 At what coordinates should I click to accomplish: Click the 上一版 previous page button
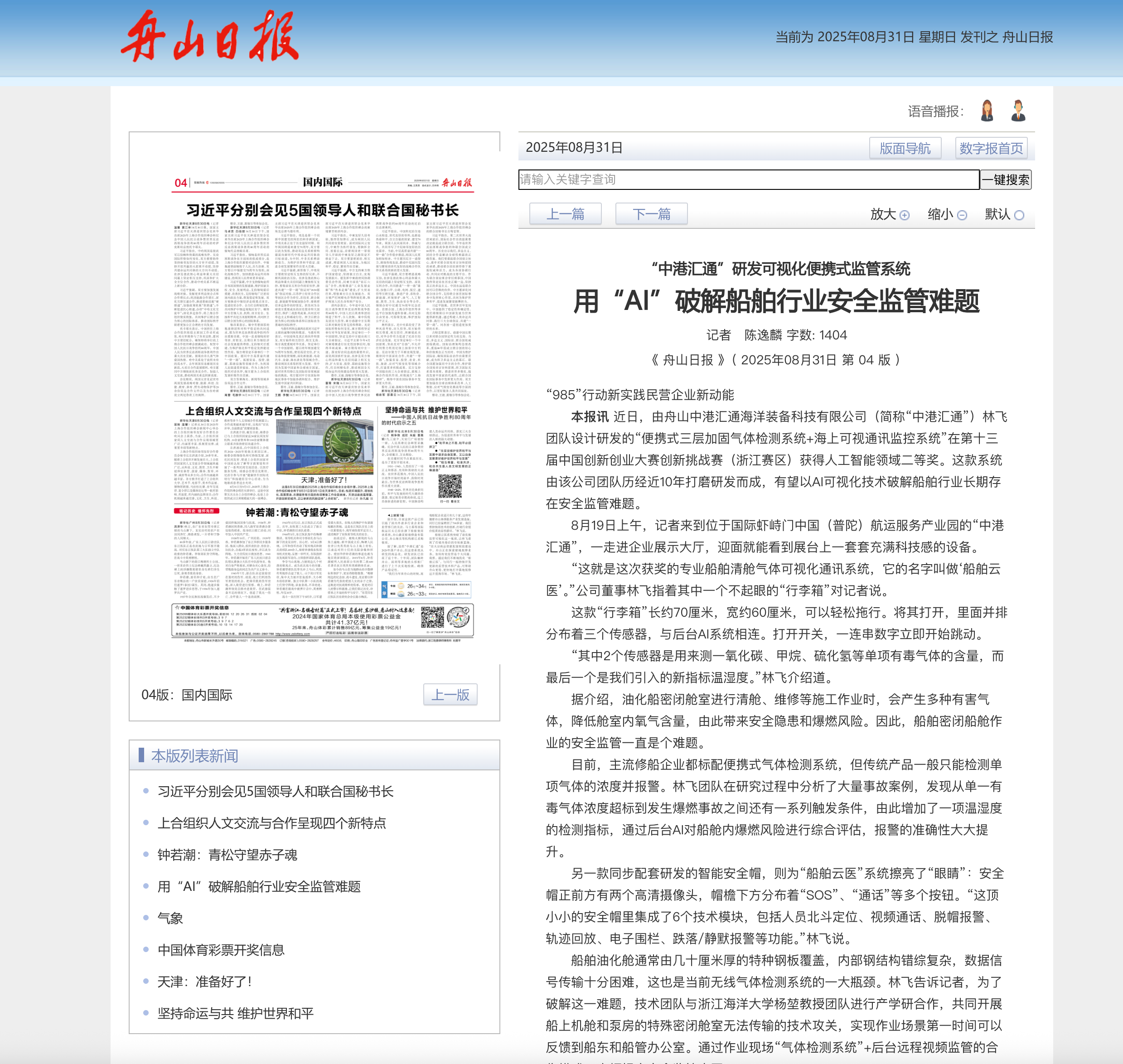click(x=450, y=695)
